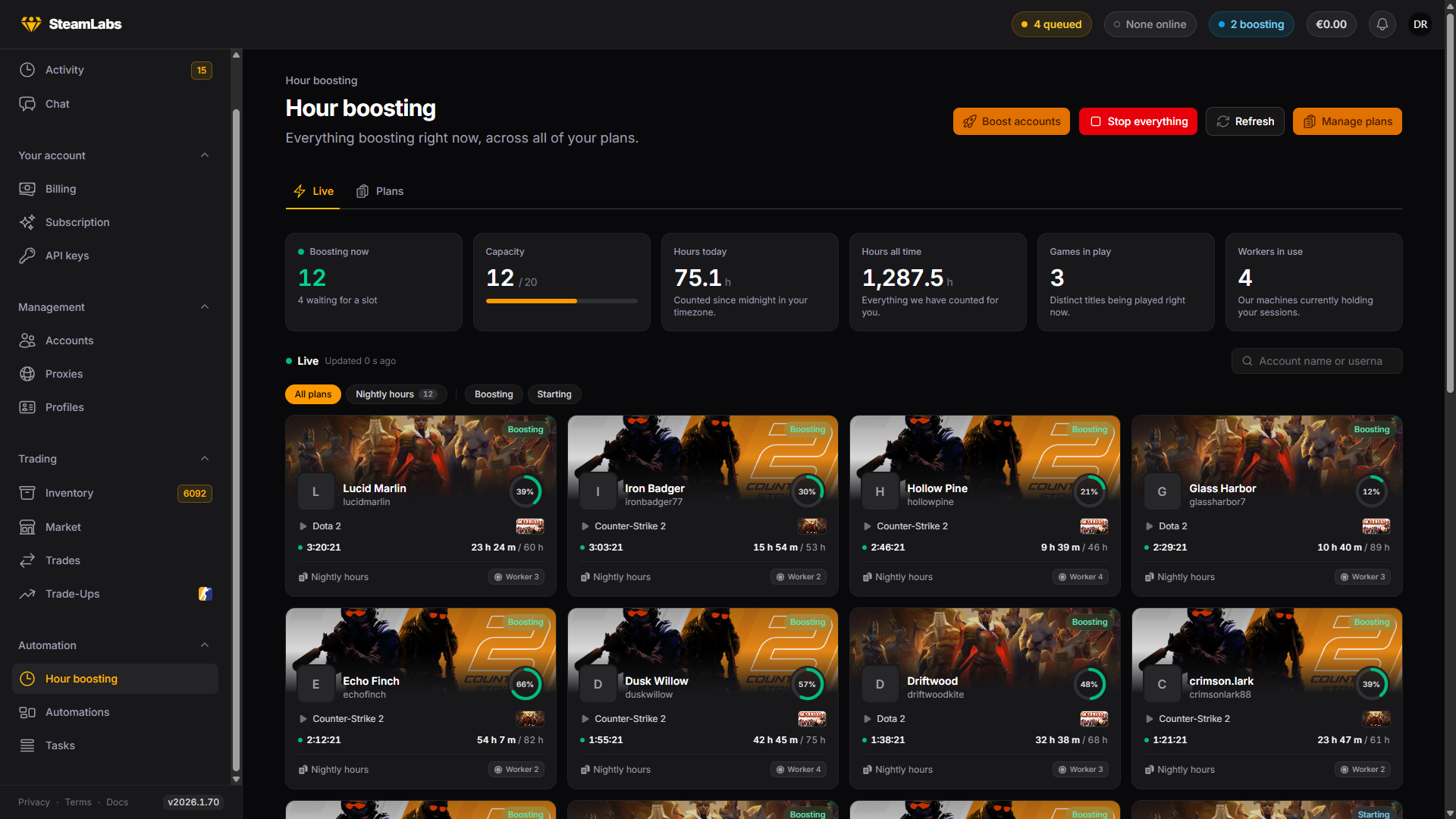Open Subscription settings
1456x819 pixels.
(x=115, y=222)
